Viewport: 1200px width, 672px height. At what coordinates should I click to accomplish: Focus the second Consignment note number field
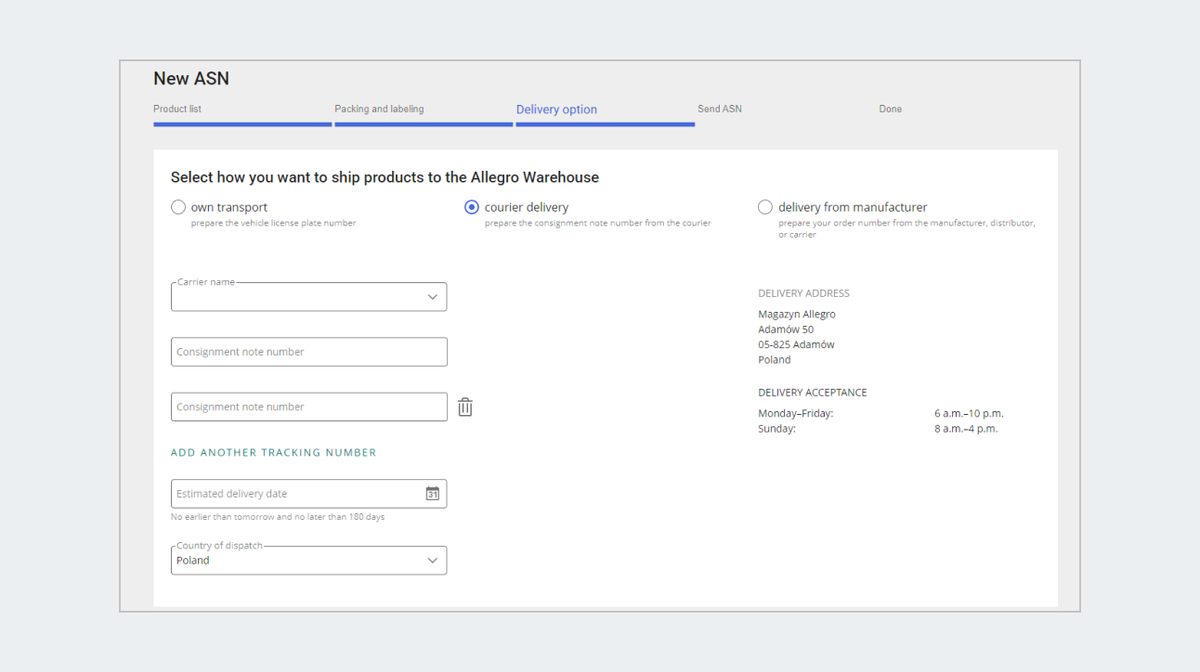(x=309, y=407)
